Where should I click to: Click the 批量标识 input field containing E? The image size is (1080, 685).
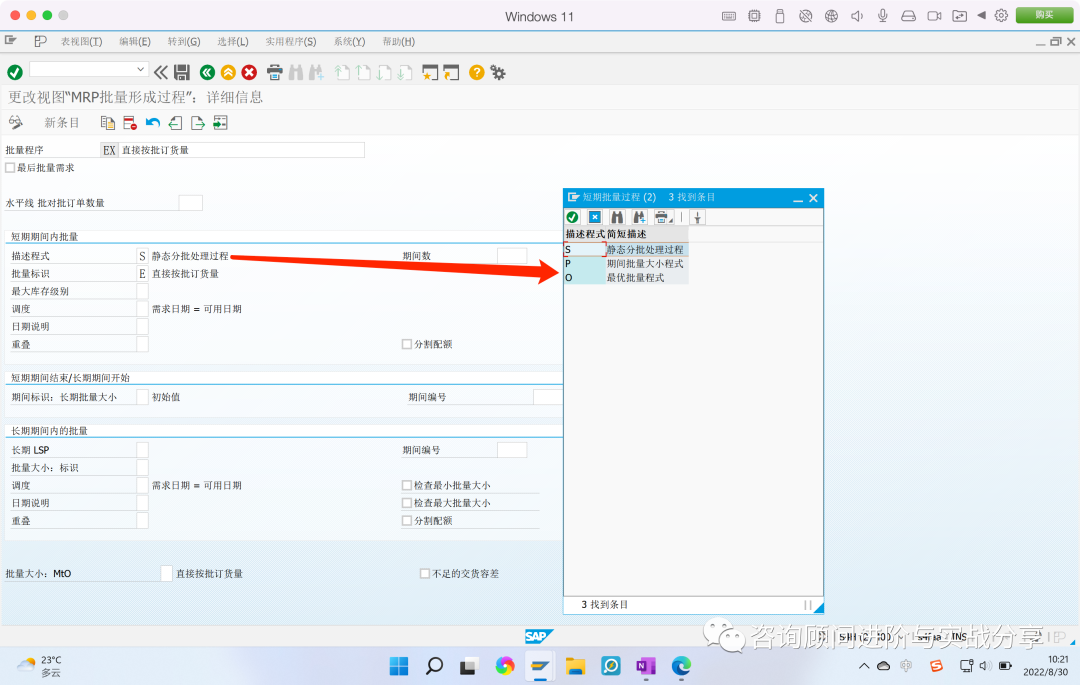142,273
